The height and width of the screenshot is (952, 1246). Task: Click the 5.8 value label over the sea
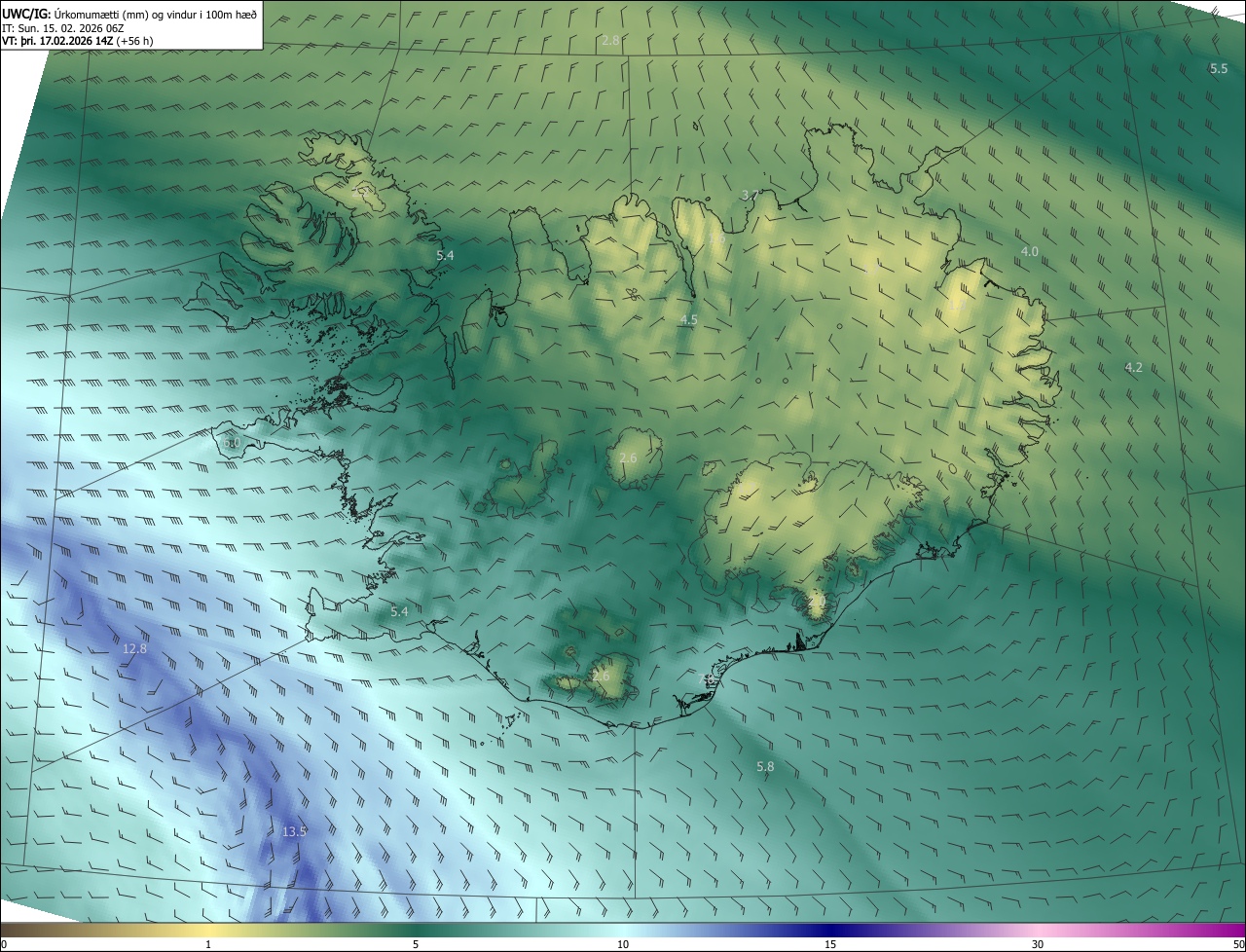(765, 767)
